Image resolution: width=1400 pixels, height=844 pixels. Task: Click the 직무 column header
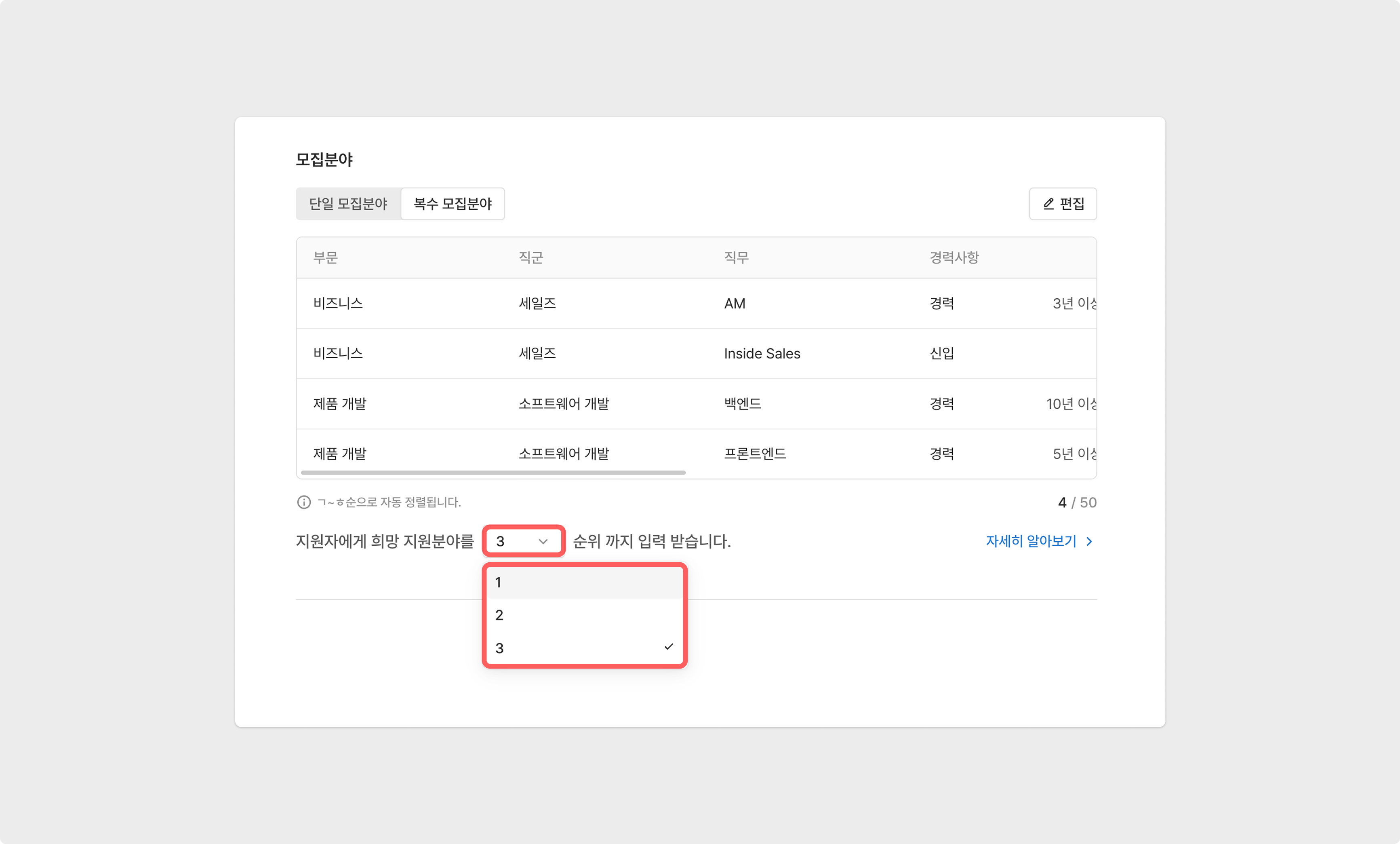point(736,257)
